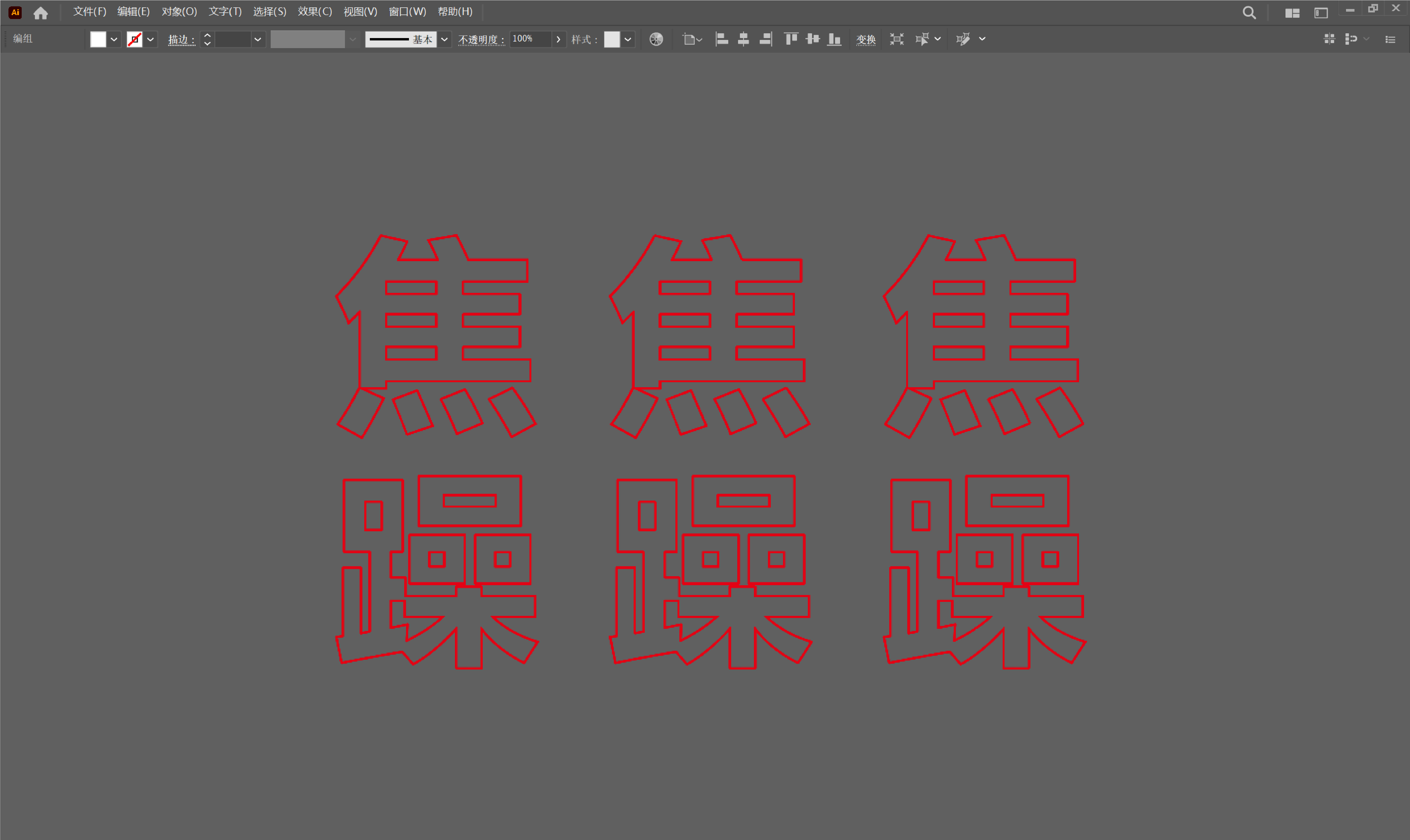
Task: Toggle the align art to pixel grid icon
Action: (x=1329, y=39)
